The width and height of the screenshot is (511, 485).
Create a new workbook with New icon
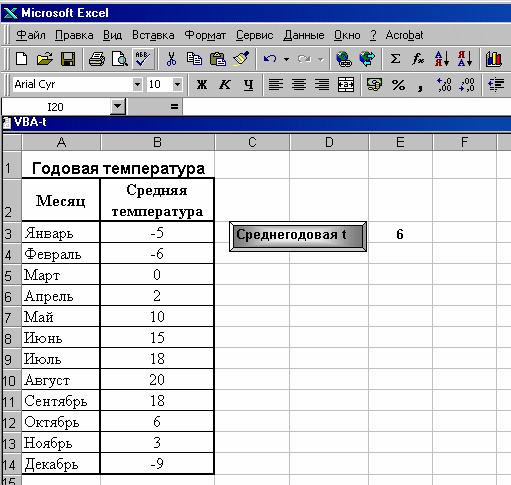(22, 59)
